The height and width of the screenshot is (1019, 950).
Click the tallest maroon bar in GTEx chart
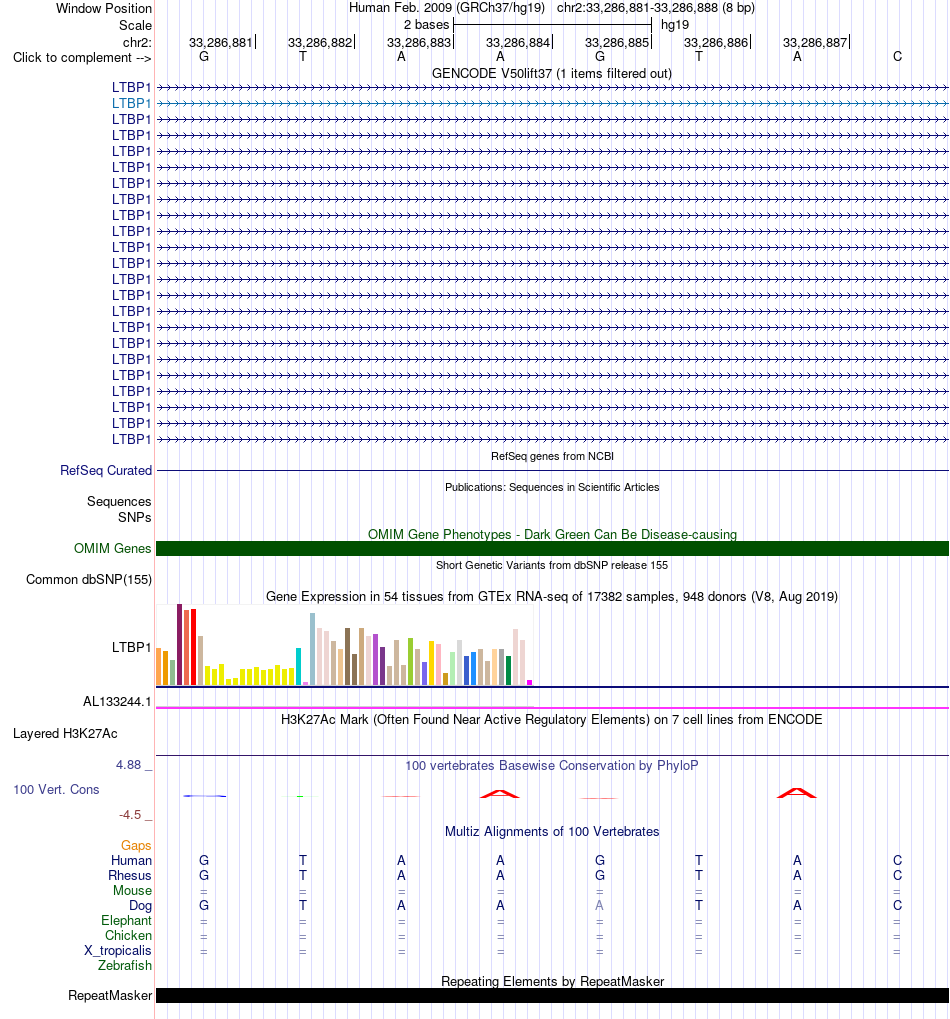(x=179, y=645)
